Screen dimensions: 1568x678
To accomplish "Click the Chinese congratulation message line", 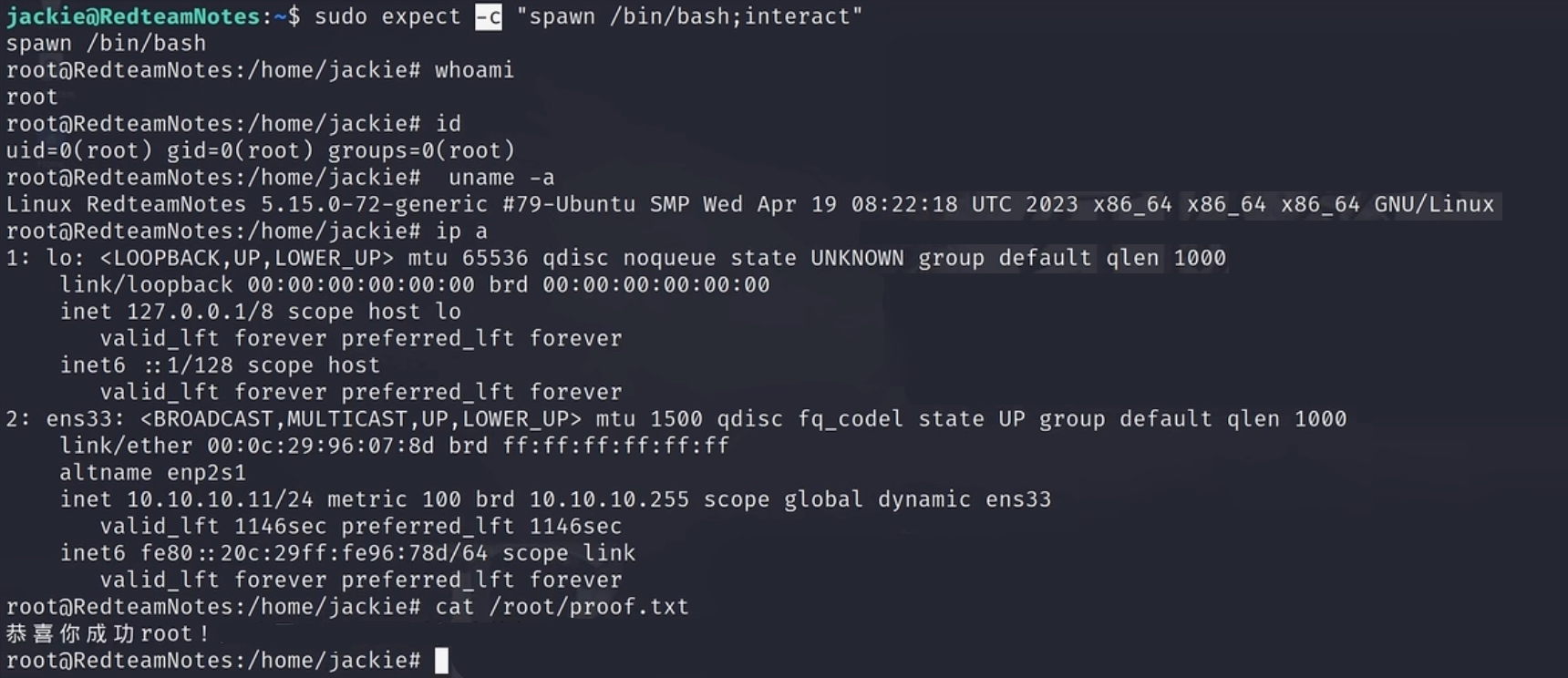I will (108, 633).
